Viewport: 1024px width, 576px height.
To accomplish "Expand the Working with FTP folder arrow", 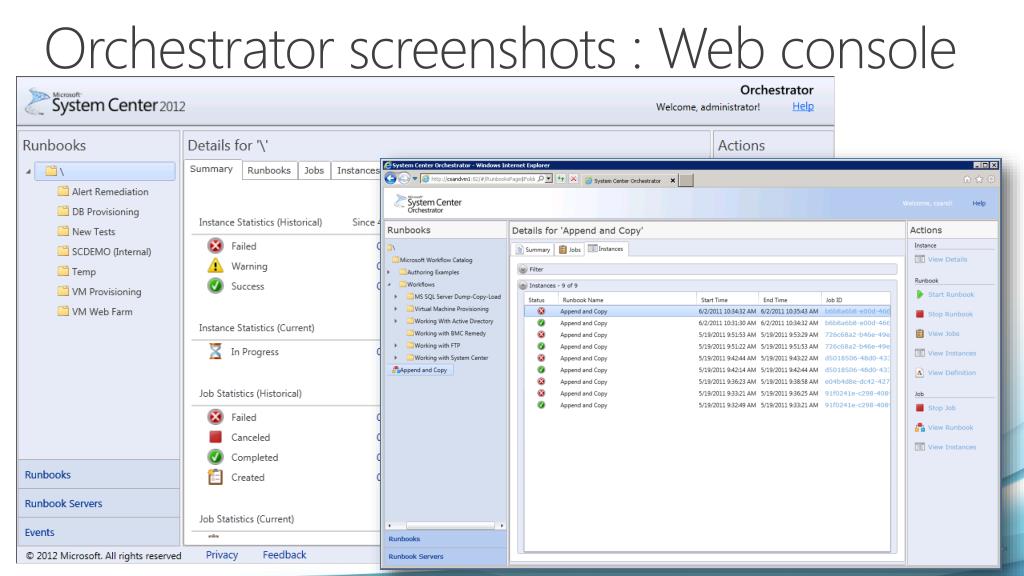I will pyautogui.click(x=396, y=345).
